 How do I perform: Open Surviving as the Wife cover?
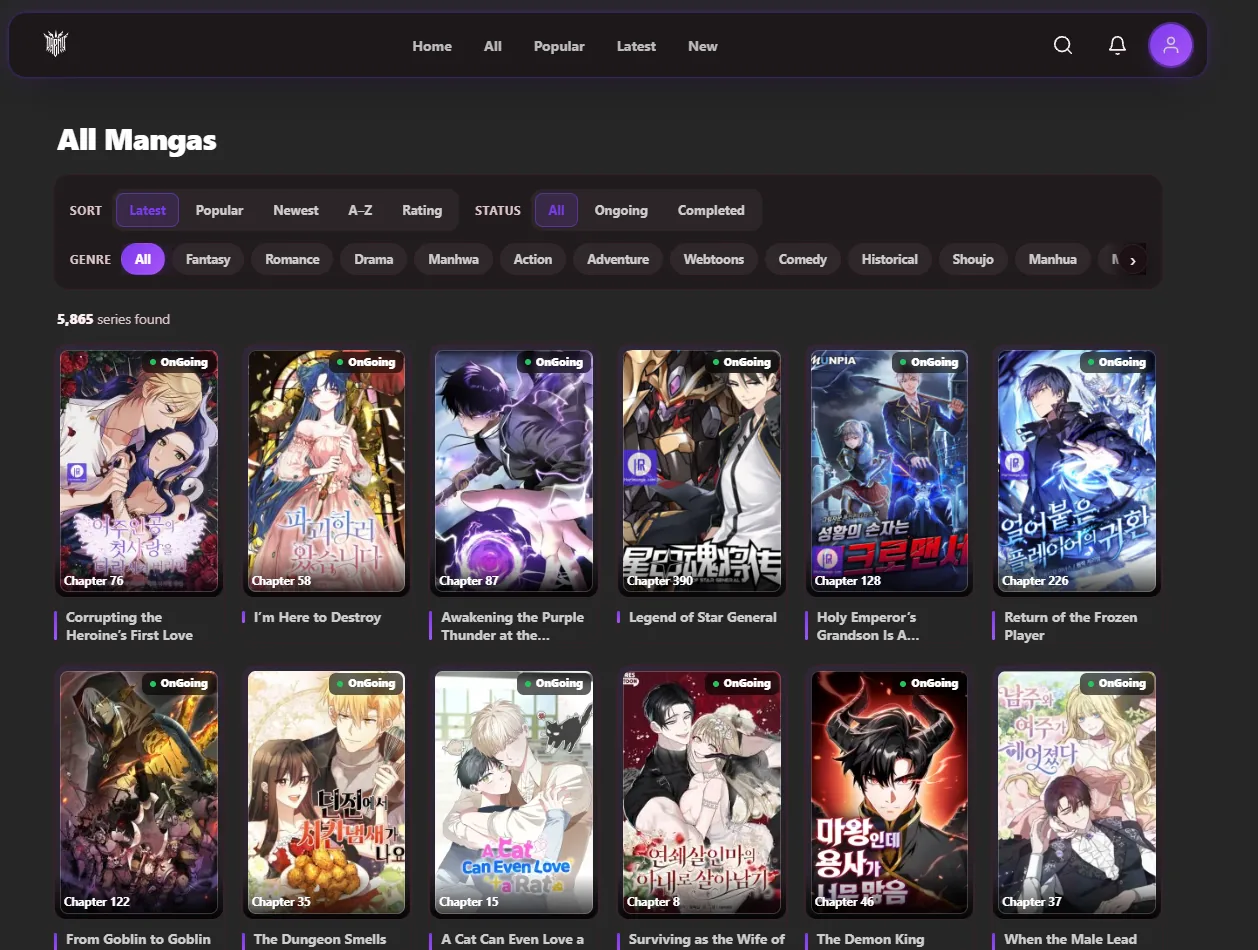(x=702, y=792)
